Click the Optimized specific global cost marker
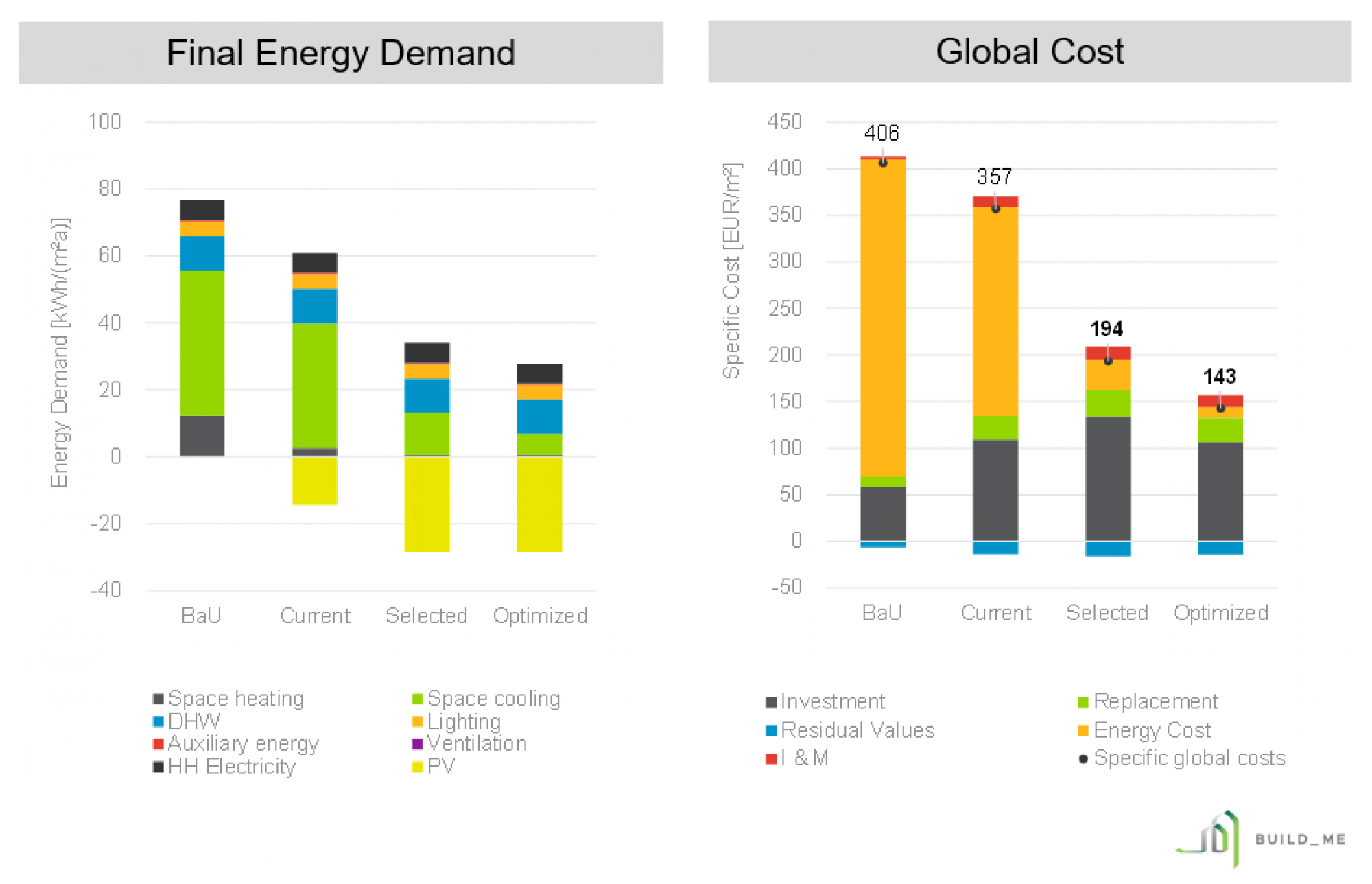 tap(1220, 408)
